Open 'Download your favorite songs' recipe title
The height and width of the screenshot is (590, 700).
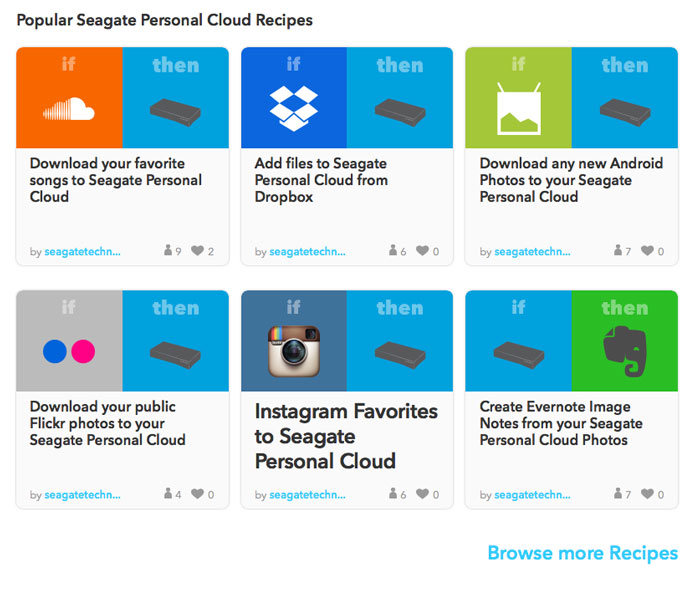(116, 180)
